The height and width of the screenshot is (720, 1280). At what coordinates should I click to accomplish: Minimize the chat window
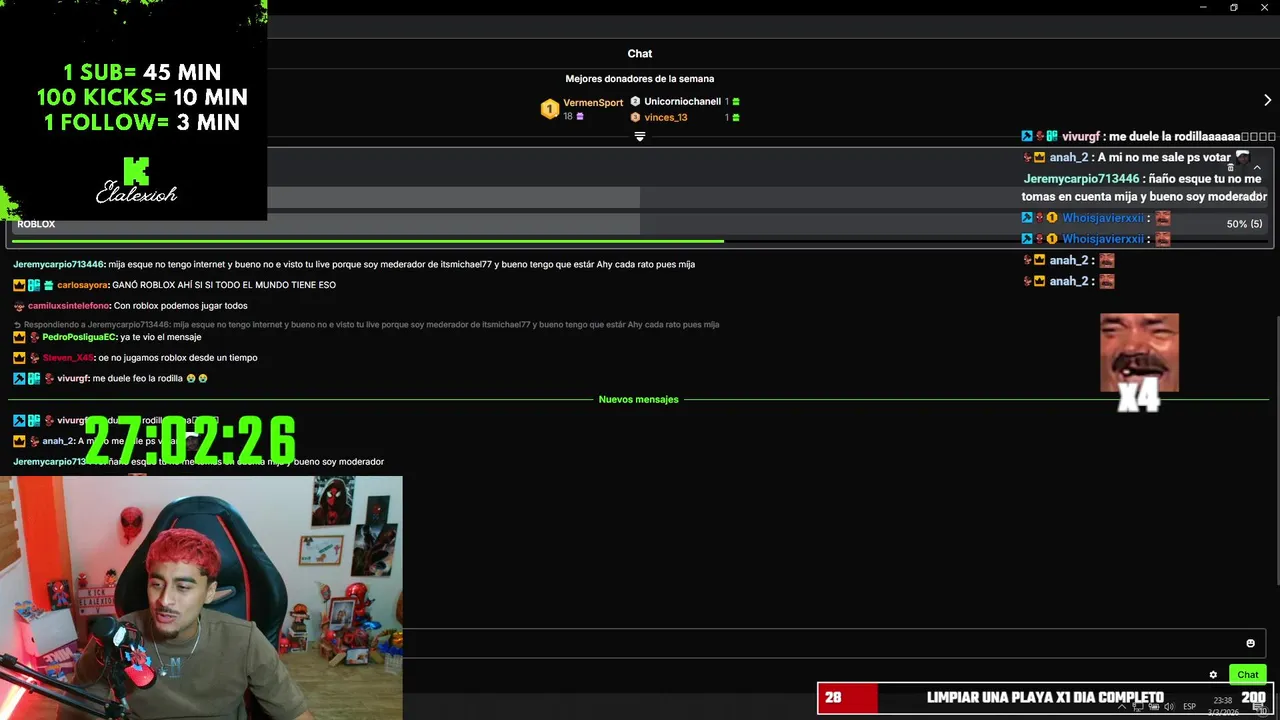1203,8
